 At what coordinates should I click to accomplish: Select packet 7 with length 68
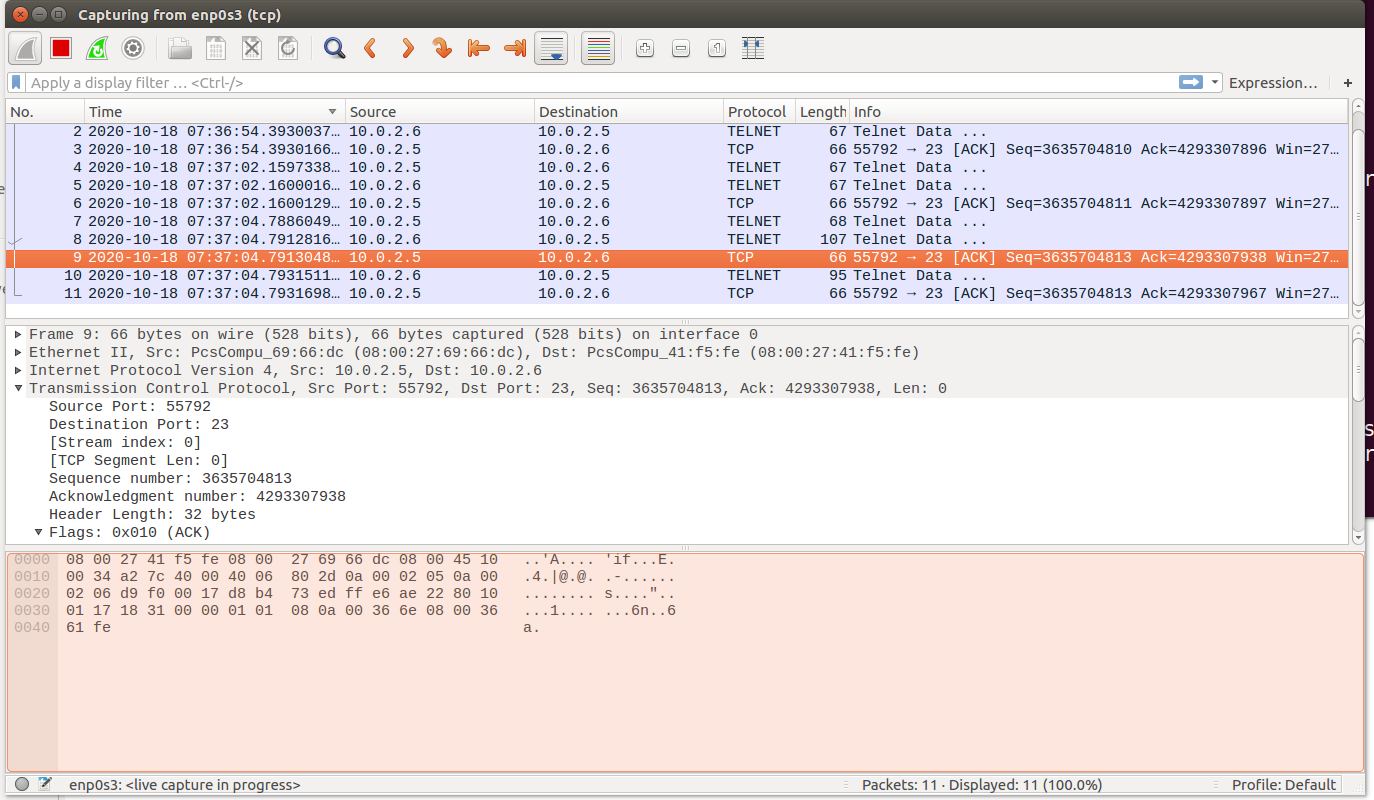coord(677,221)
